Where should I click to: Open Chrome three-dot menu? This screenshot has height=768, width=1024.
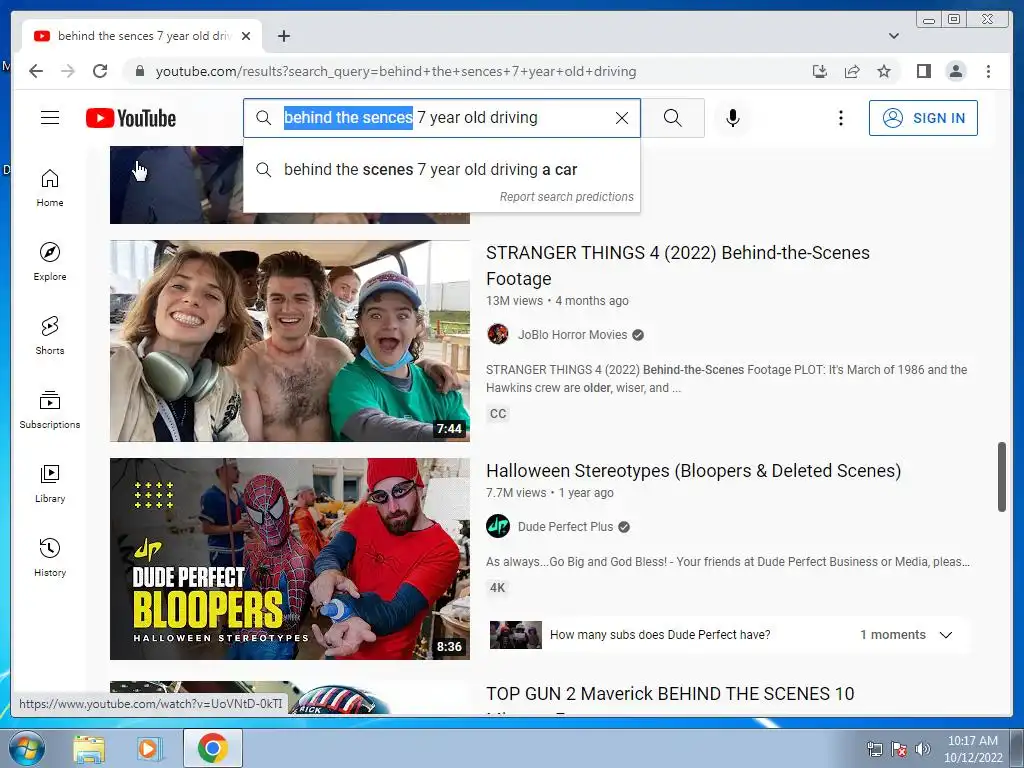pyautogui.click(x=988, y=71)
